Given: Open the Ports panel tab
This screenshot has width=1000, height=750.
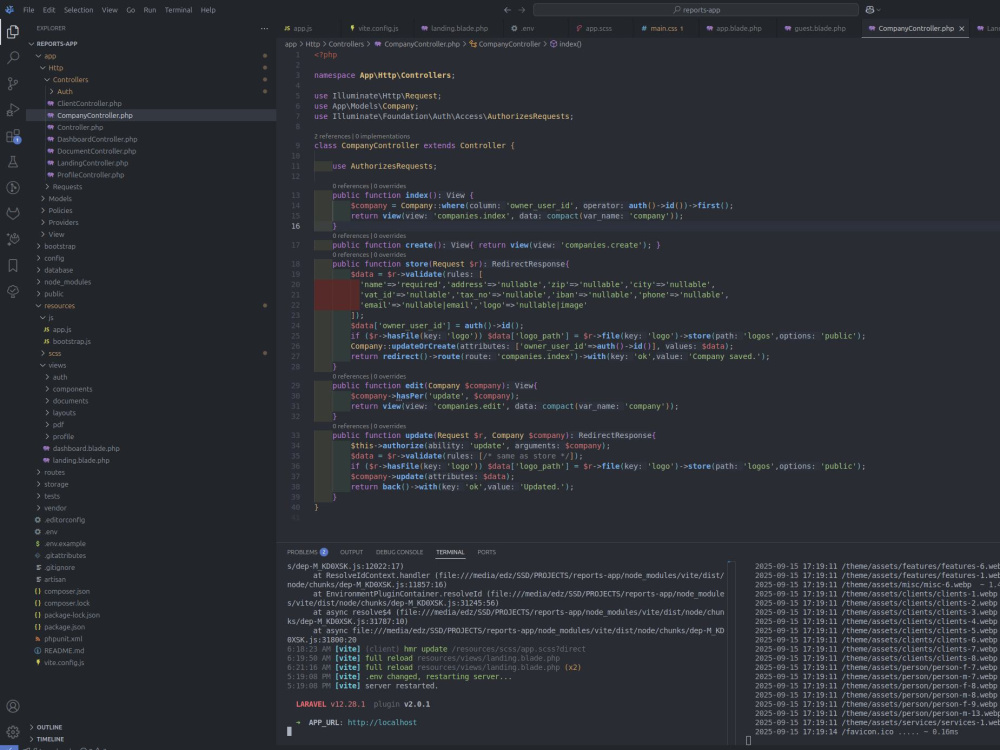Looking at the screenshot, I should [x=487, y=552].
